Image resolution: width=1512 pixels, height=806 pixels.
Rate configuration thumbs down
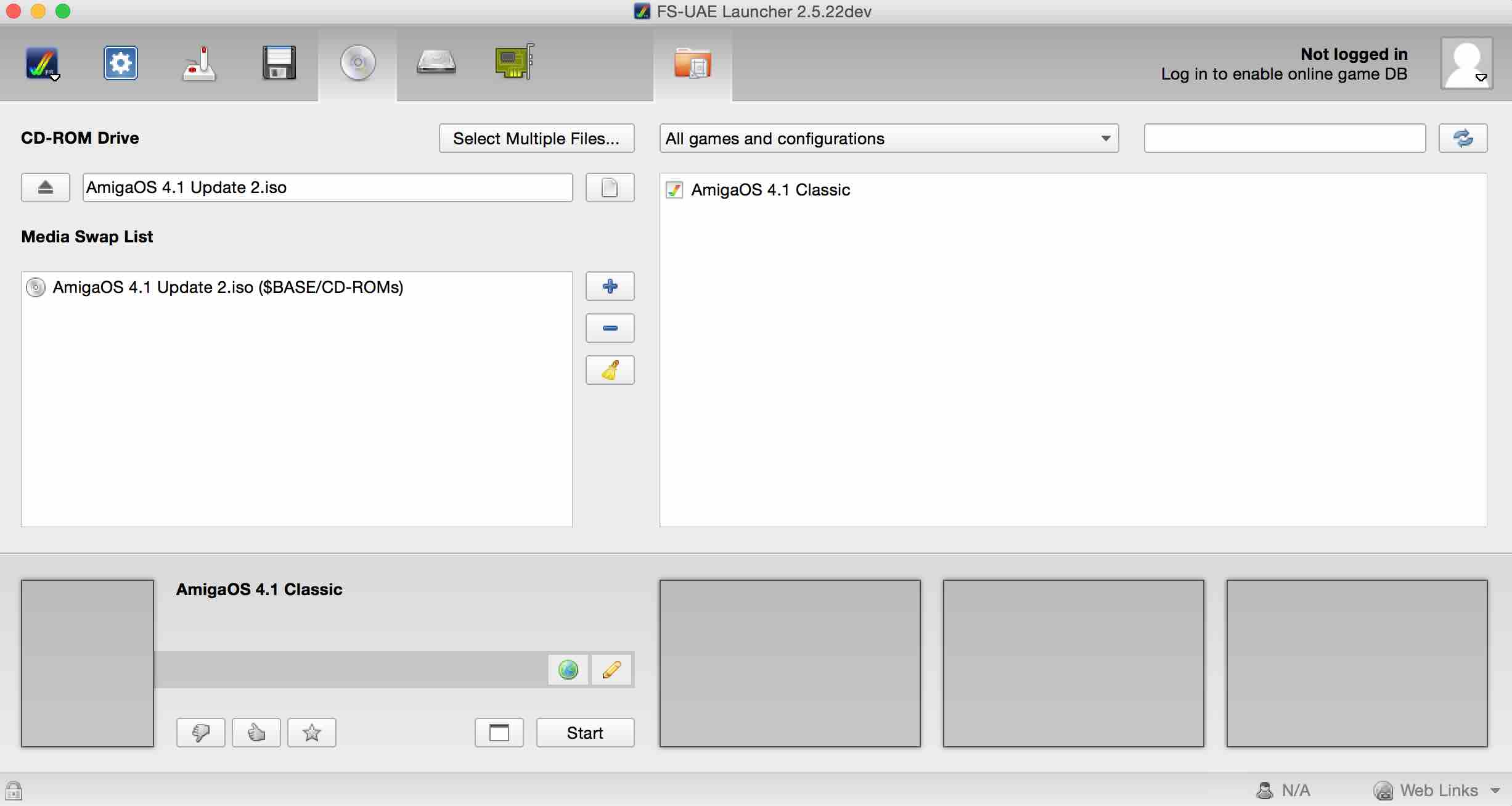[x=200, y=733]
